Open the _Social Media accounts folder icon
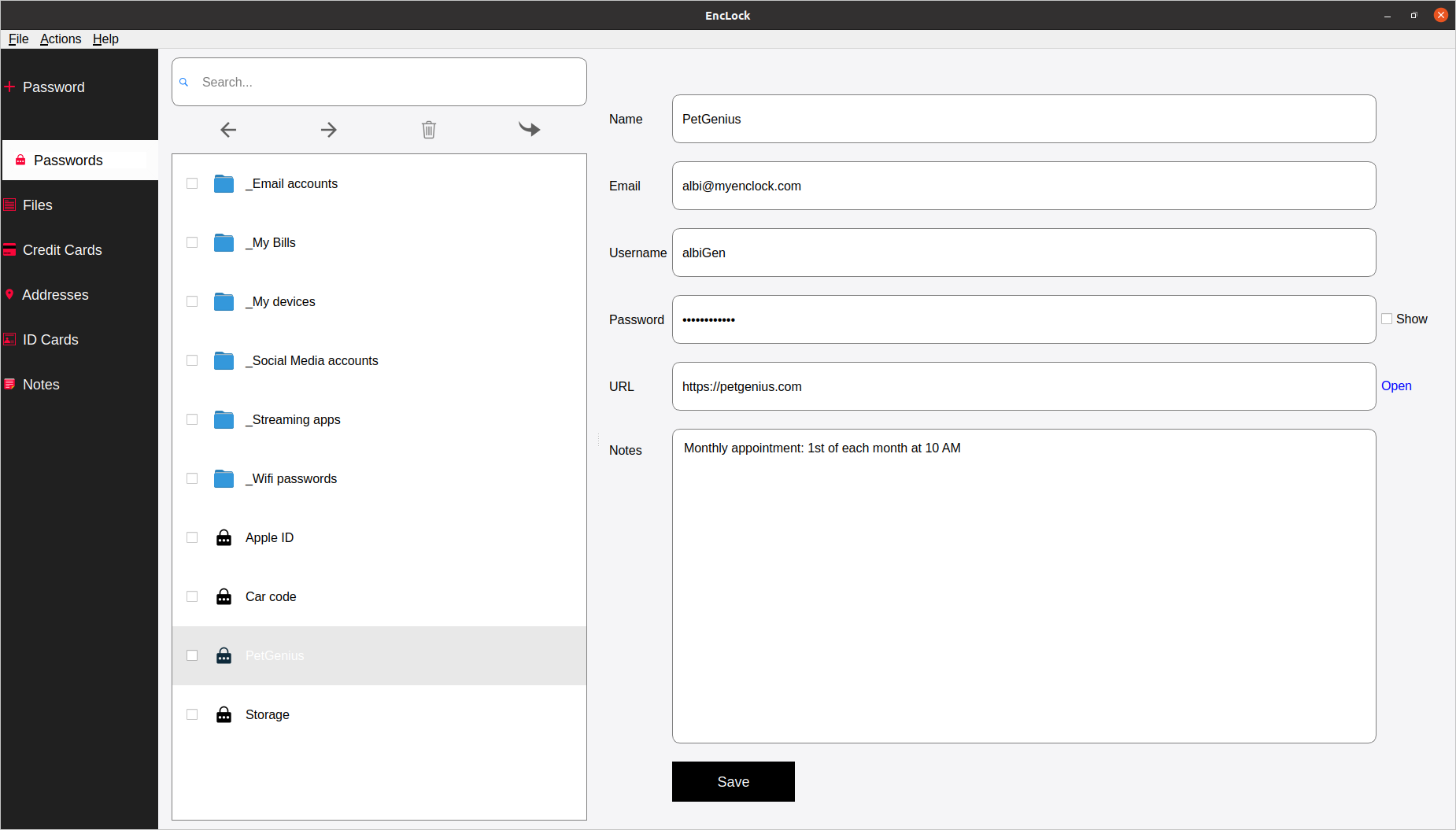 pyautogui.click(x=224, y=360)
